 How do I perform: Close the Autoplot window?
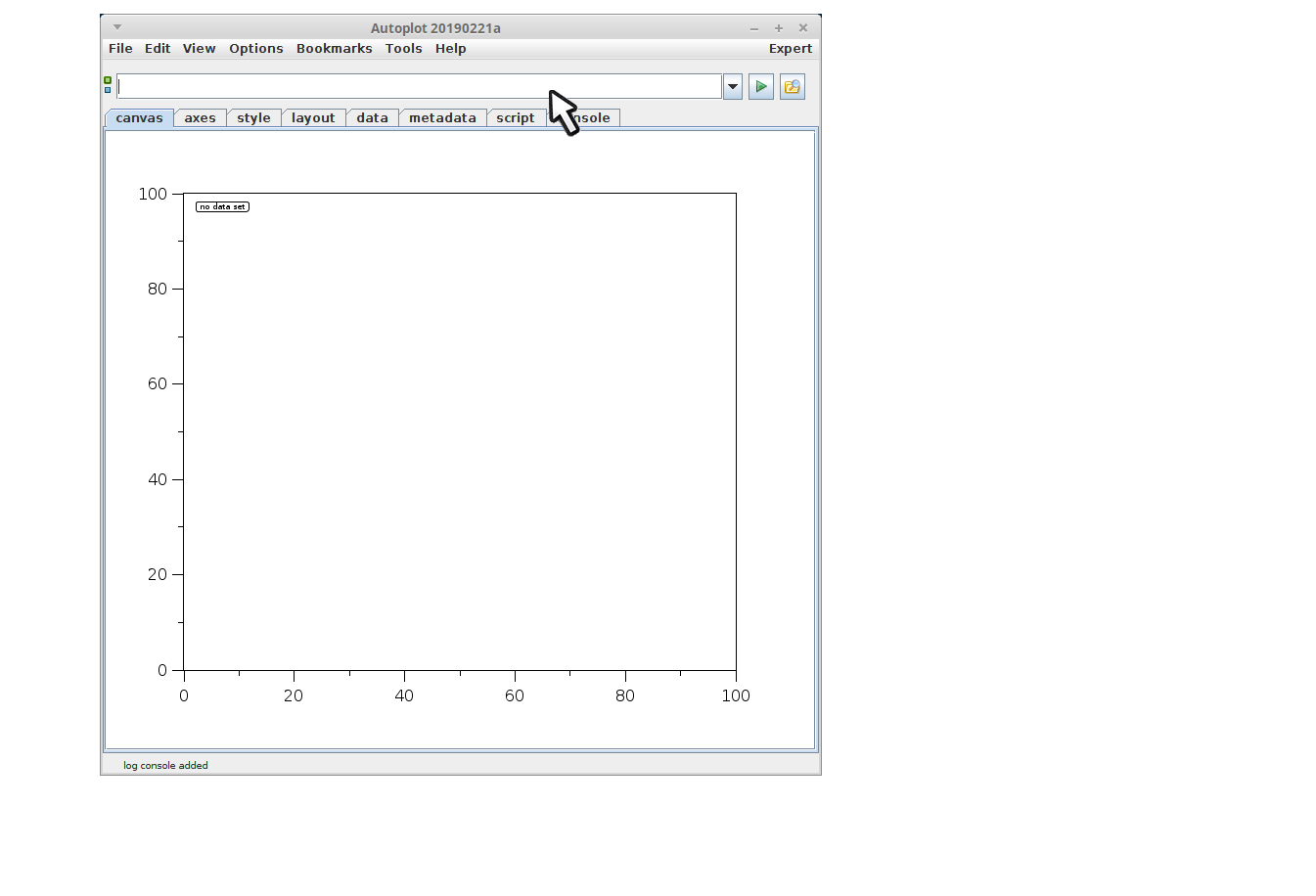[803, 28]
